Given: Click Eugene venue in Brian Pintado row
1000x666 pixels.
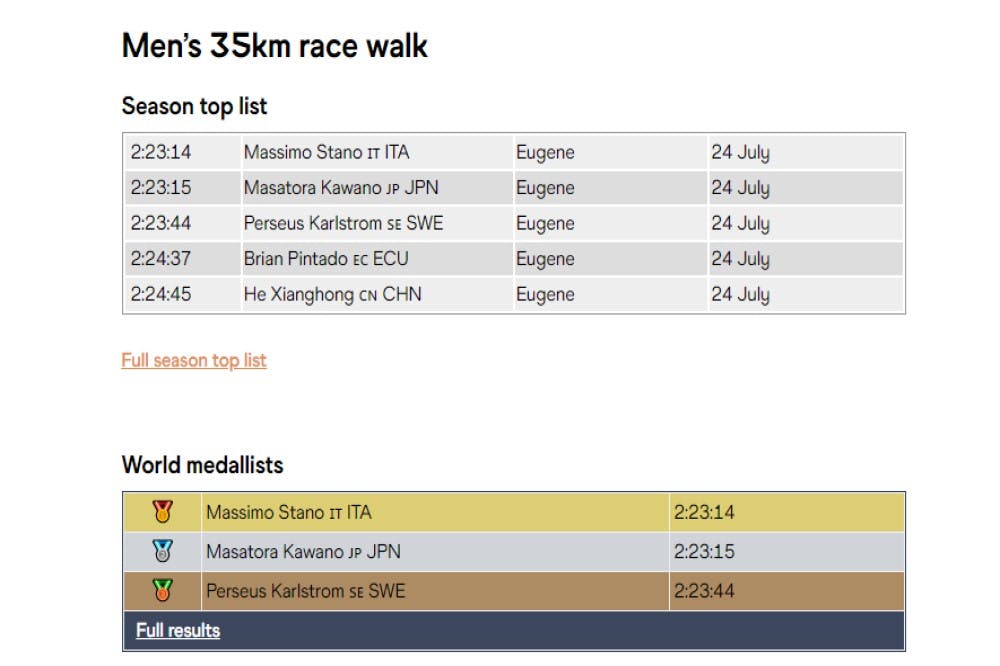Looking at the screenshot, I should (x=545, y=259).
